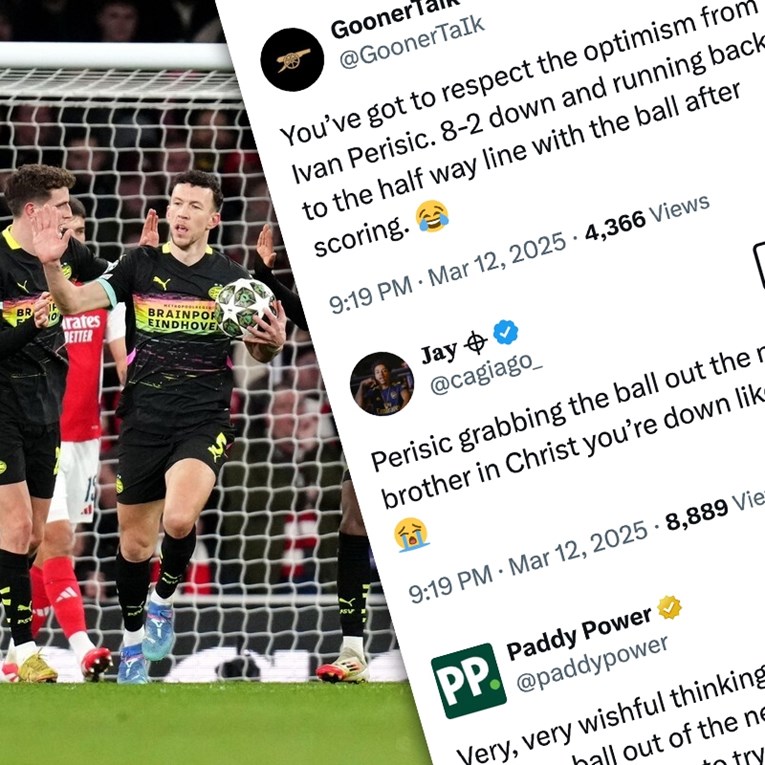Open the @paddypower handle link
Viewport: 765px width, 765px height.
pos(592,664)
